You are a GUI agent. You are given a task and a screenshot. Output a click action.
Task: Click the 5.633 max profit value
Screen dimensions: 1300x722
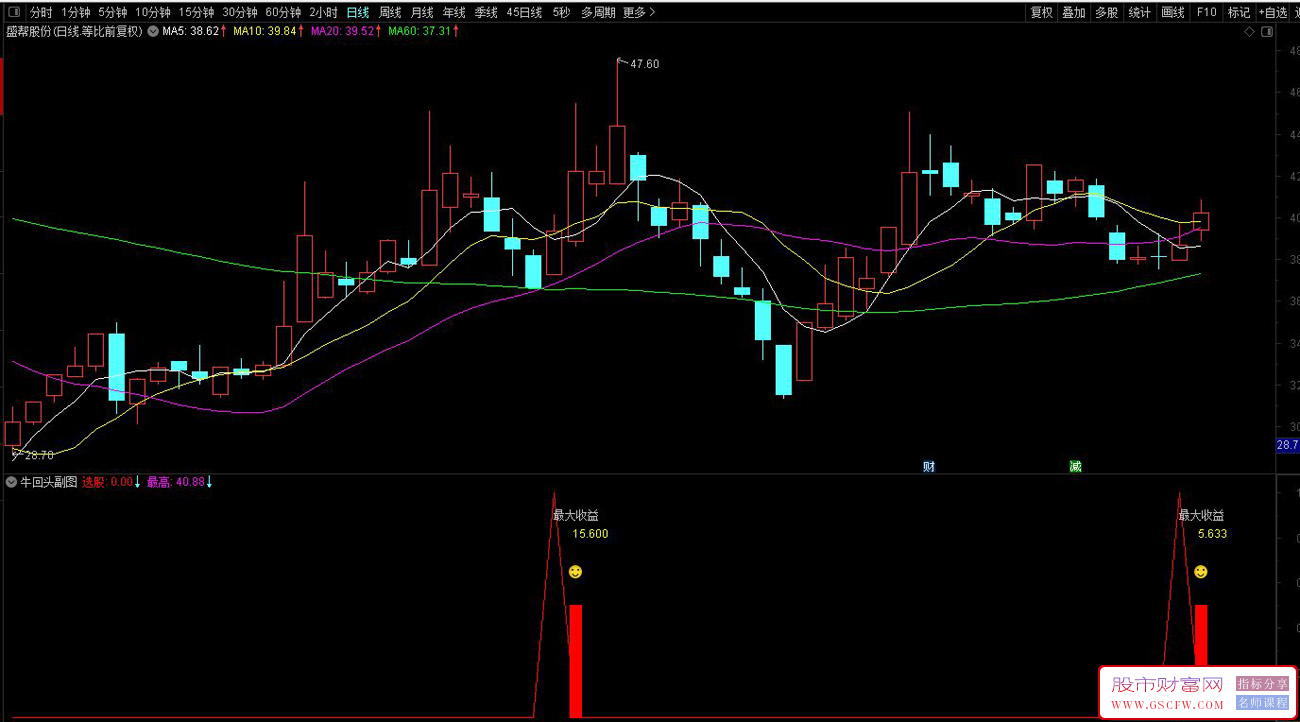click(x=1212, y=534)
